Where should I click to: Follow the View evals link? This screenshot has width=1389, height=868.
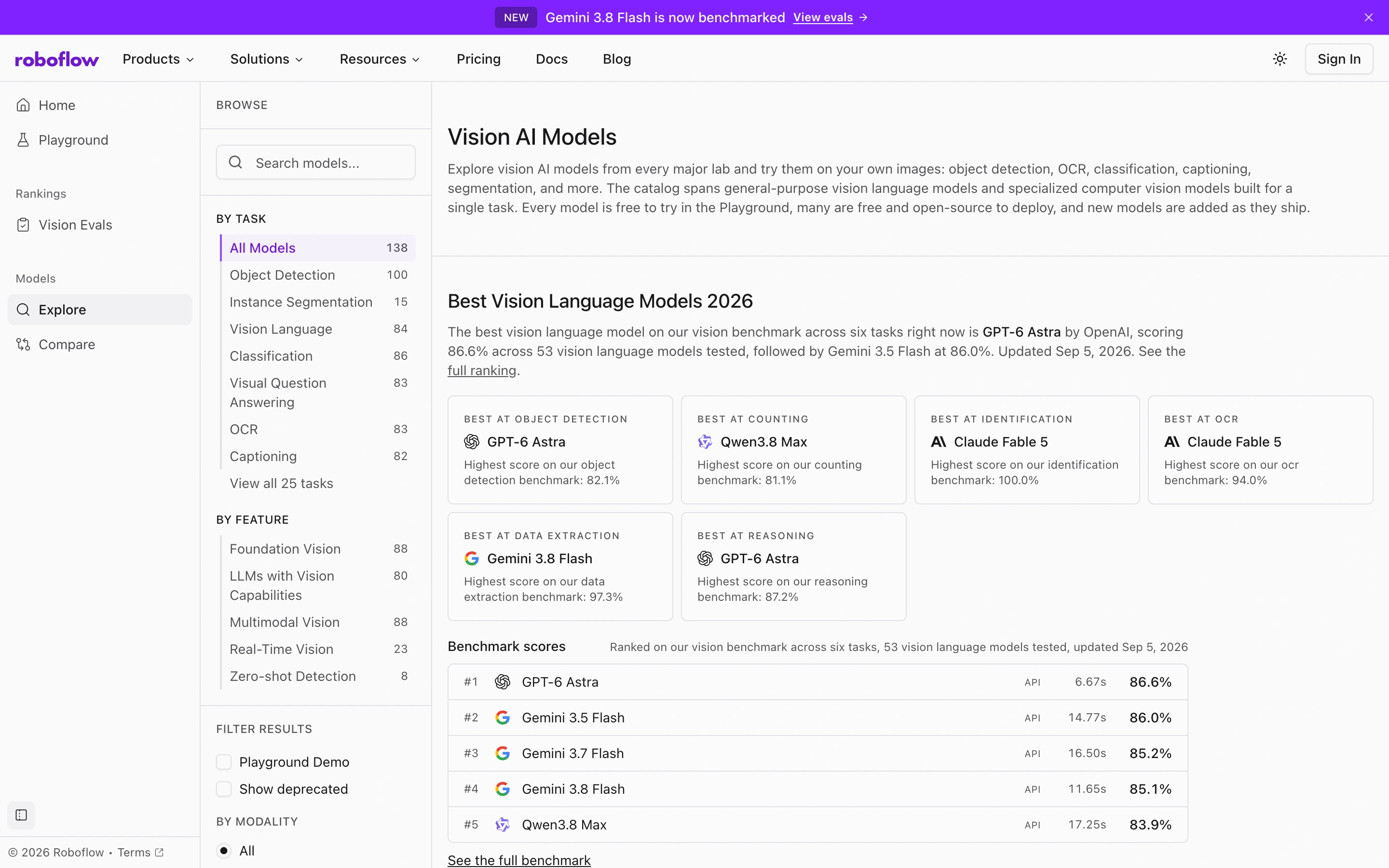coord(822,18)
